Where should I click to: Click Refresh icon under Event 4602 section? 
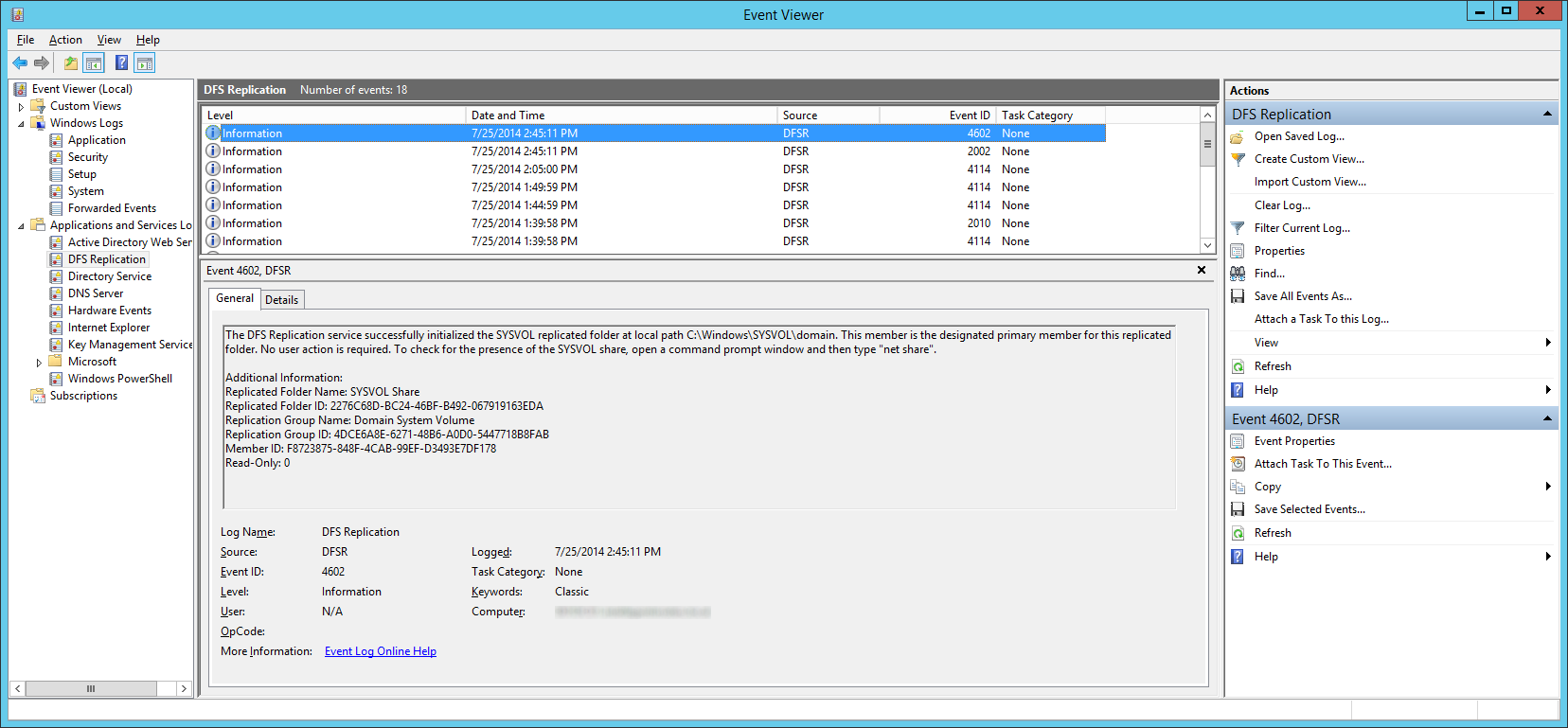(1238, 533)
